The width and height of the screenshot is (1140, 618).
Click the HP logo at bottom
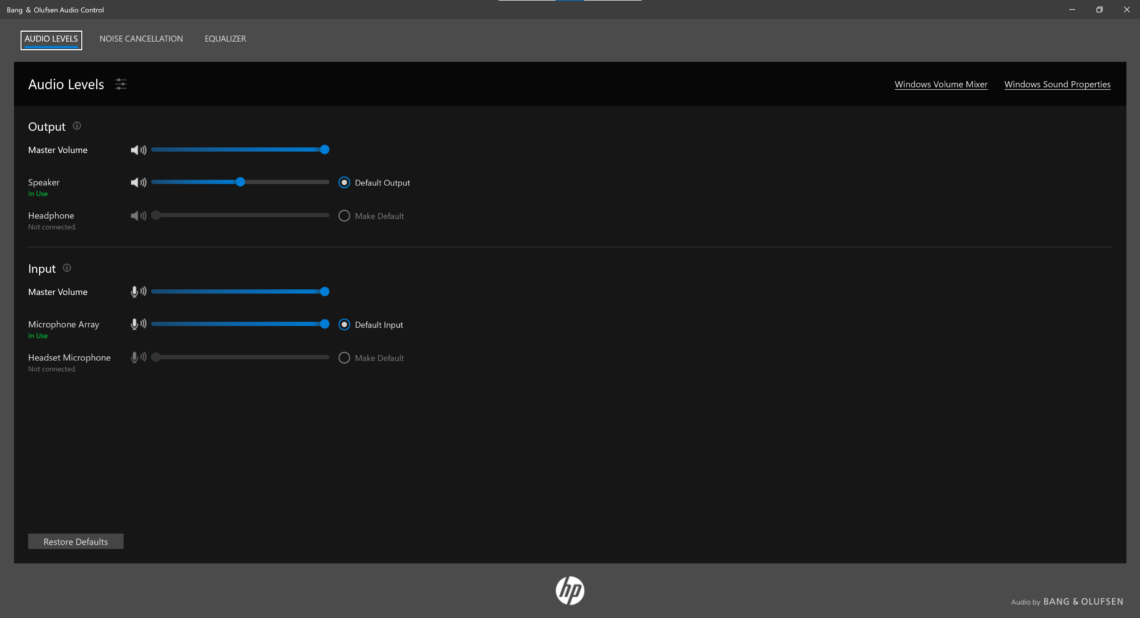coord(570,591)
